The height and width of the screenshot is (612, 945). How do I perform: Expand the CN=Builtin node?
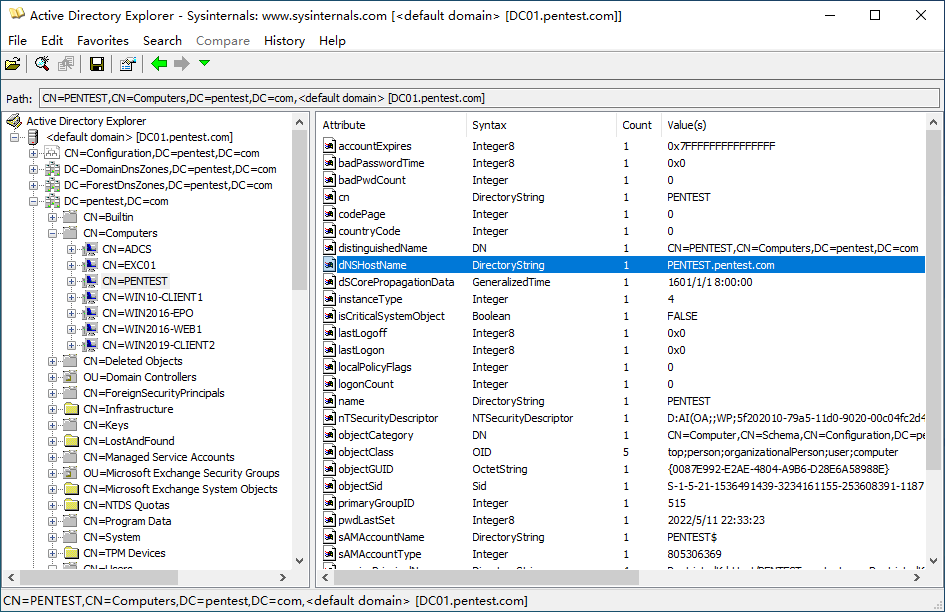click(52, 217)
